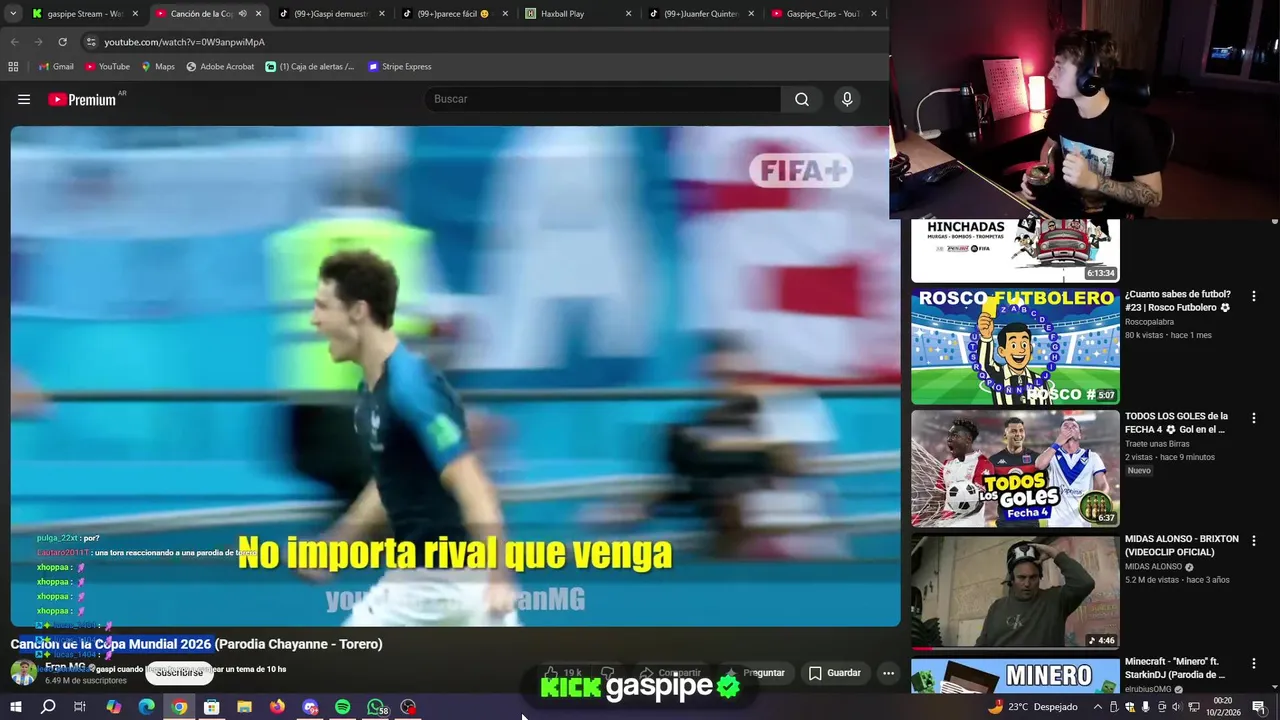Image resolution: width=1280 pixels, height=720 pixels.
Task: Click Traete unas Birras channel name
Action: pos(1158,444)
